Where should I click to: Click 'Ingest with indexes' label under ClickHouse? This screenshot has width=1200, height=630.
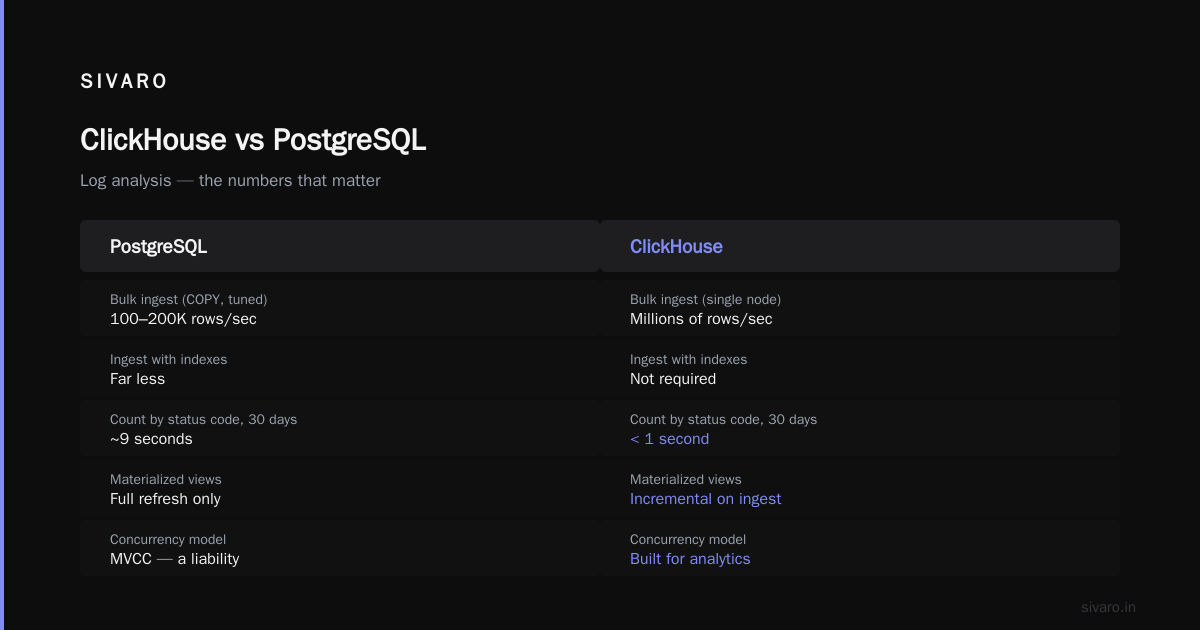(688, 359)
